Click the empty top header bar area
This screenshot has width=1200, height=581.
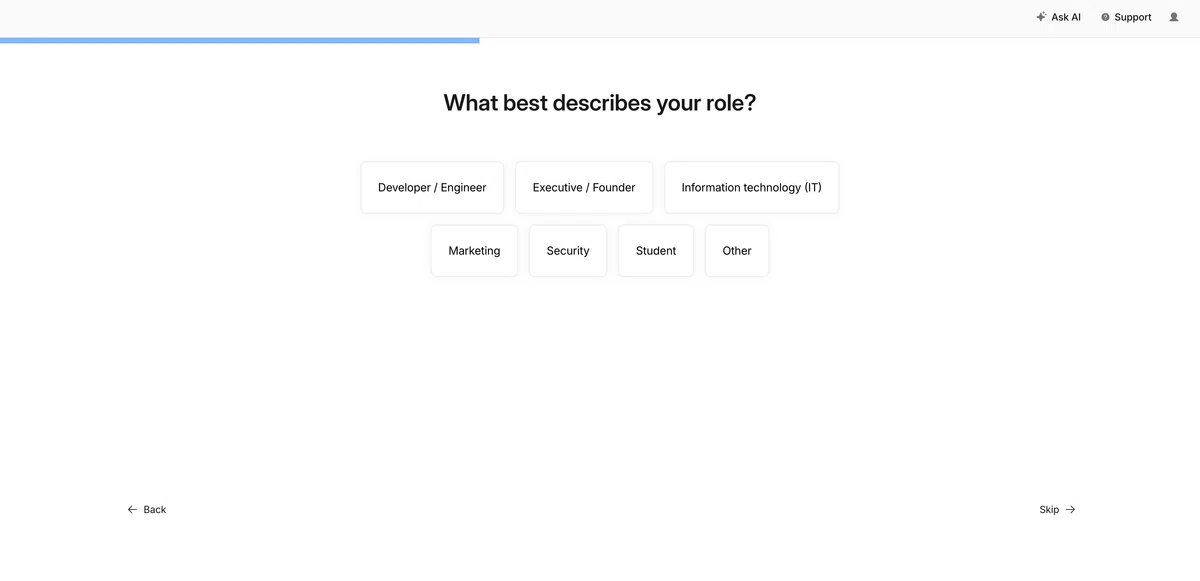pos(500,18)
